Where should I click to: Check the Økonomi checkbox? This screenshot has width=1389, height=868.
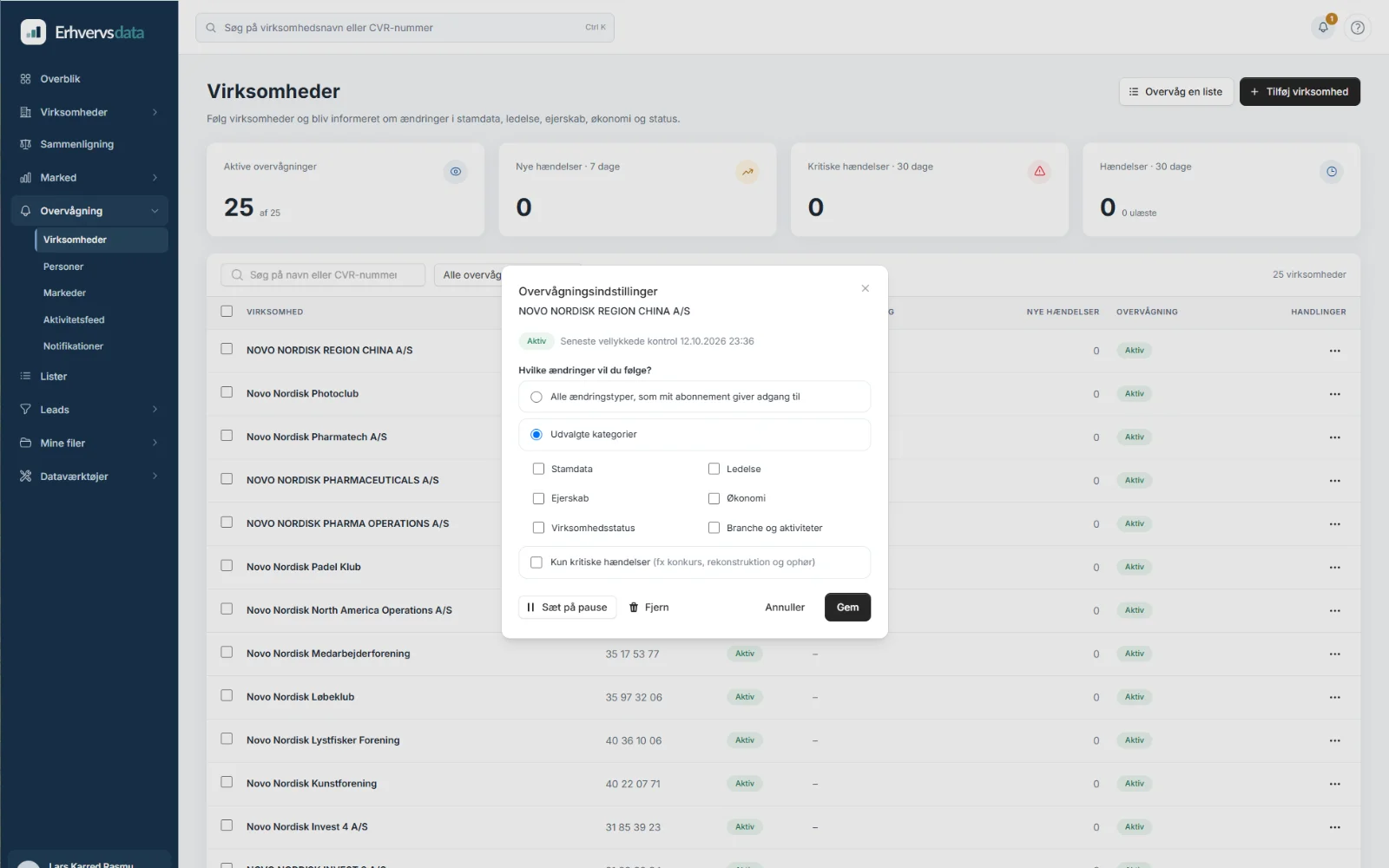[x=714, y=498]
